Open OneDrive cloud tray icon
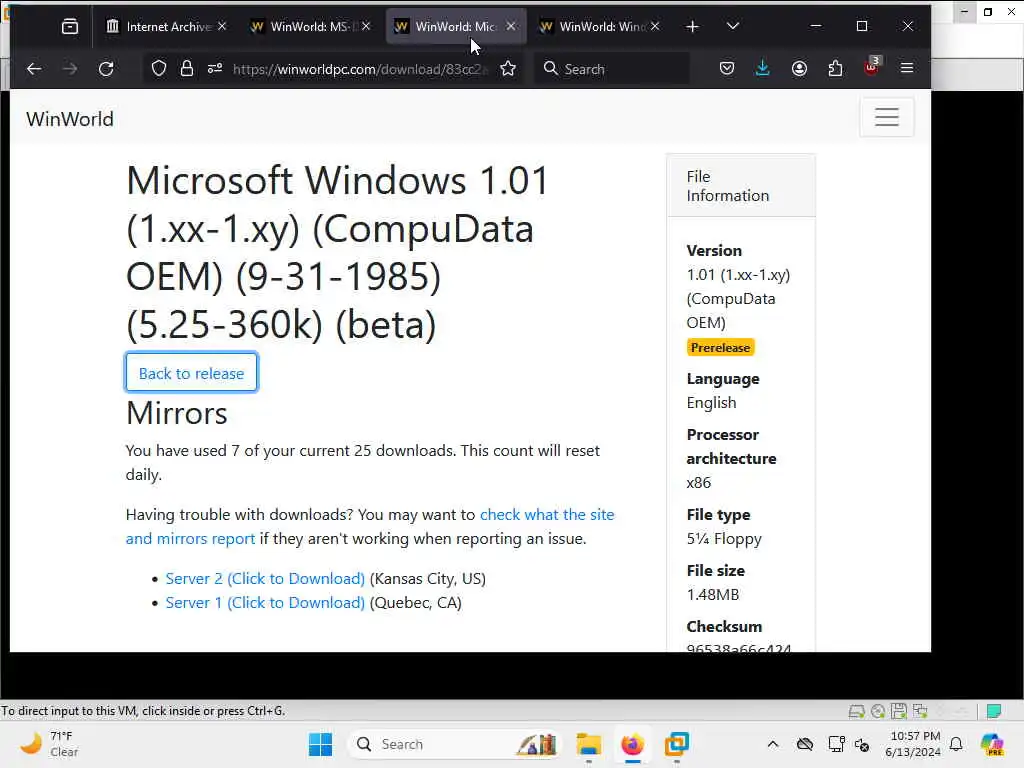The width and height of the screenshot is (1024, 768). 805,744
